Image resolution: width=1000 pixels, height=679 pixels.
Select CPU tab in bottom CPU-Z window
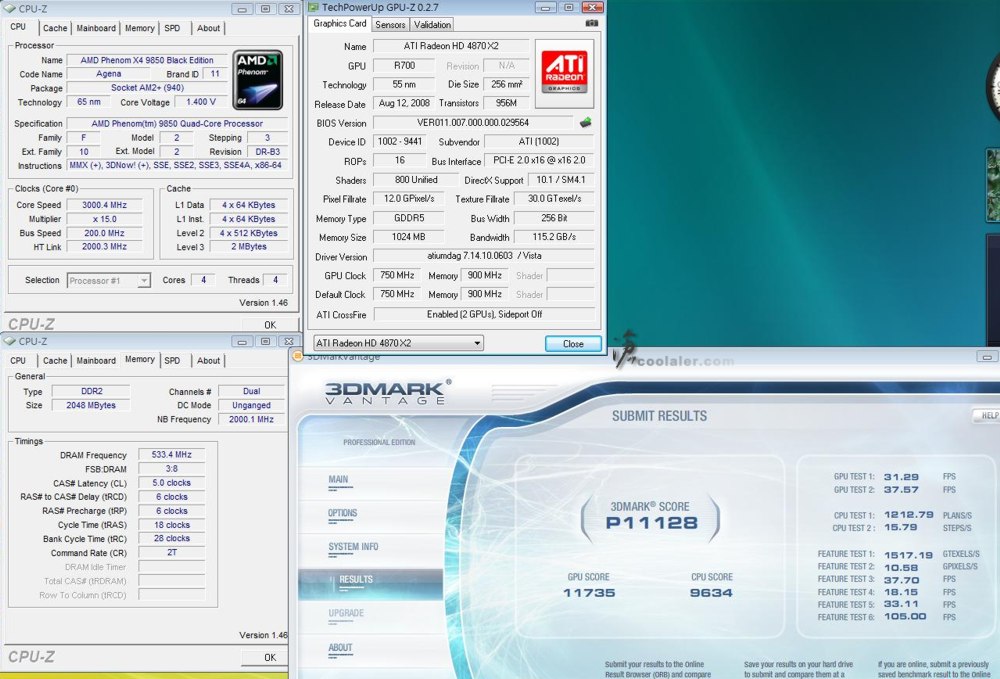pos(18,360)
